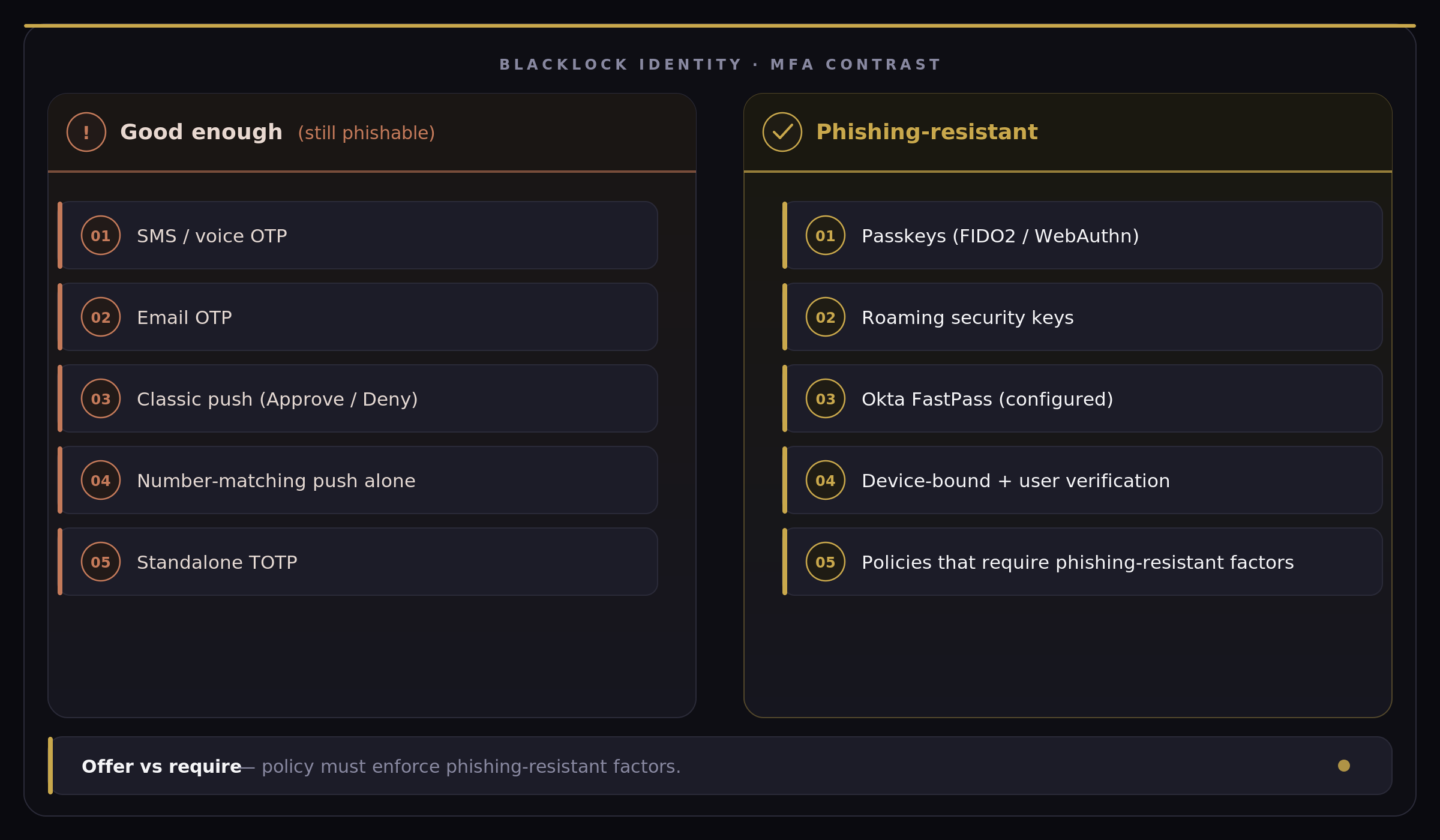Select the Number-matching push alone item

coord(358,480)
